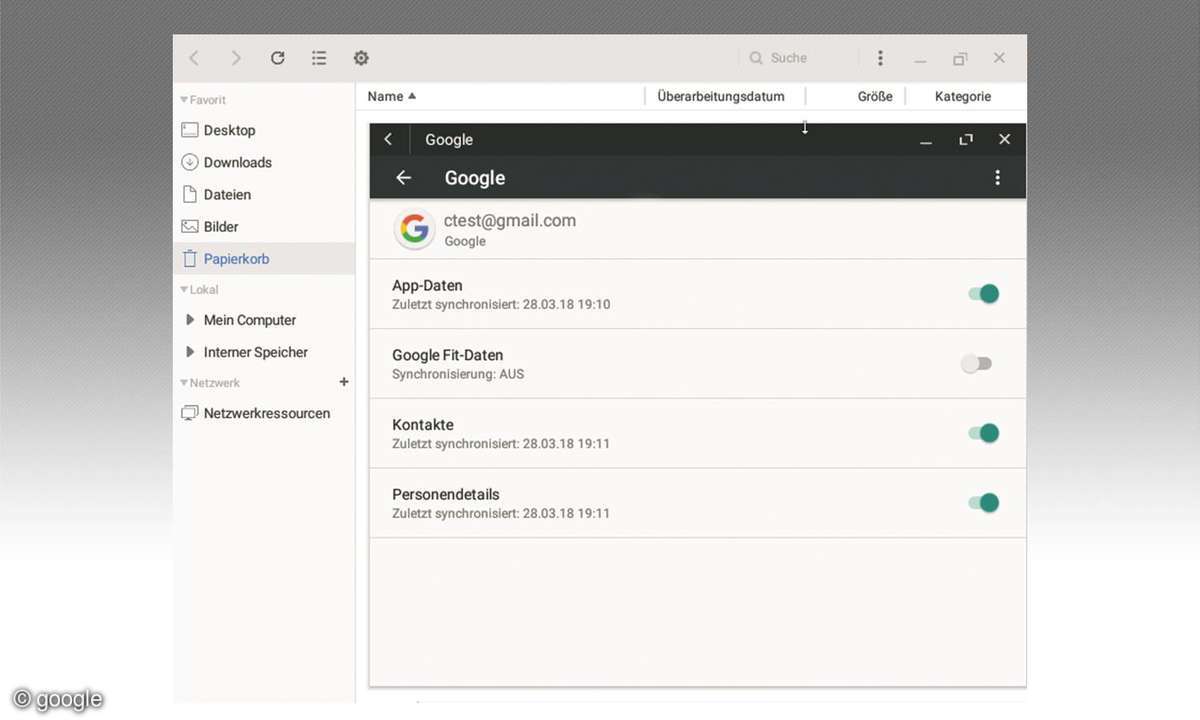Toggle Personendetails sync switch

click(983, 503)
